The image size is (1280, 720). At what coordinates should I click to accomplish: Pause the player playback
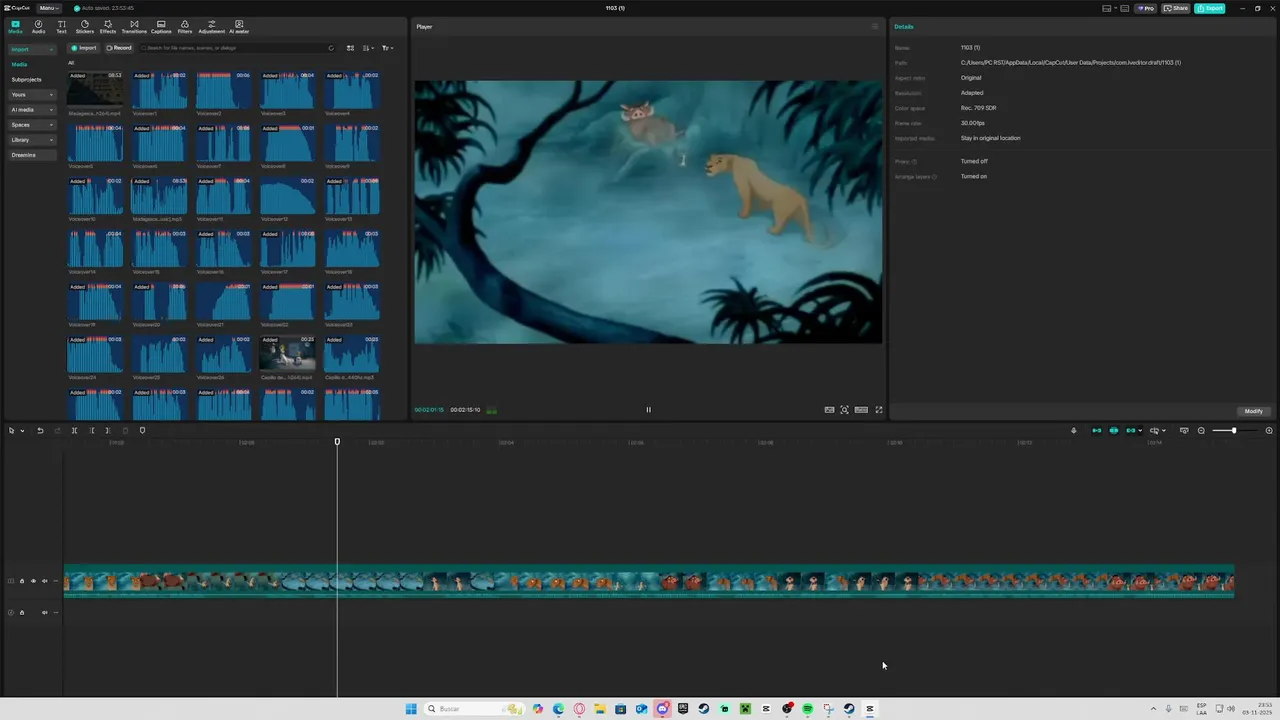pyautogui.click(x=648, y=410)
